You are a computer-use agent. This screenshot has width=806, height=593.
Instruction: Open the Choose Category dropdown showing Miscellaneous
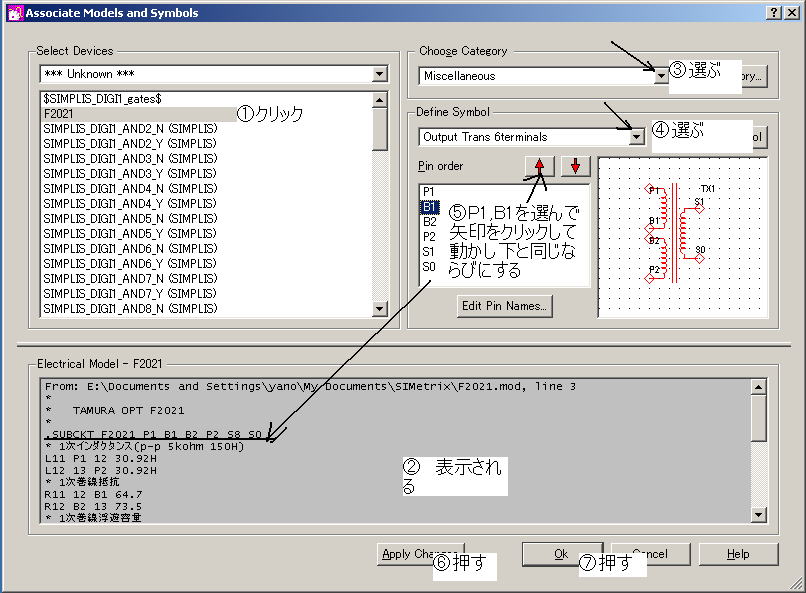click(661, 76)
